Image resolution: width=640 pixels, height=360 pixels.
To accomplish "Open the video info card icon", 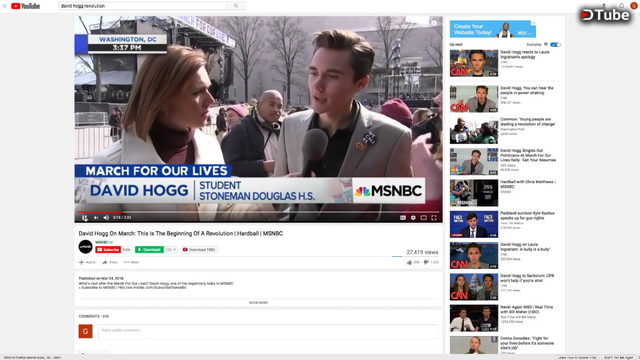I will 434,23.
